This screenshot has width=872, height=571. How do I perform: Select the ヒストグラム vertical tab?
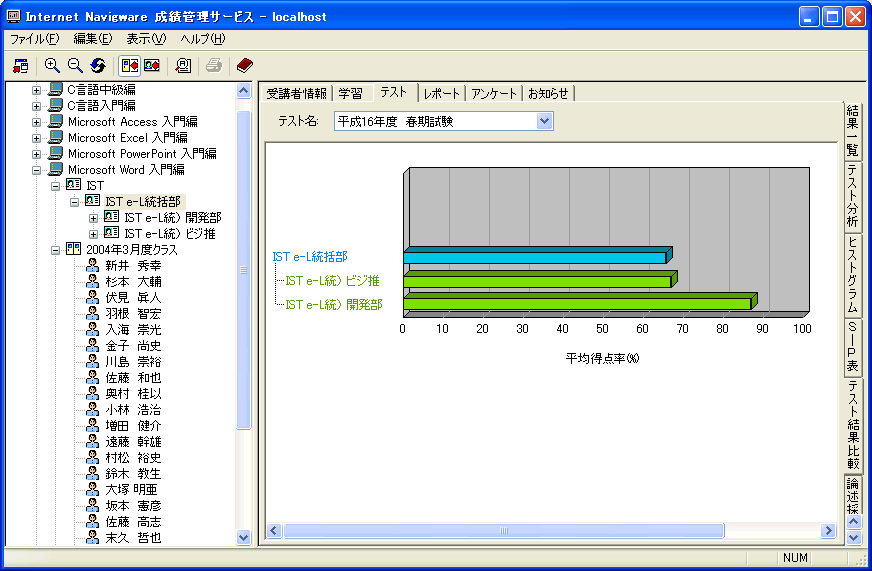coord(853,275)
